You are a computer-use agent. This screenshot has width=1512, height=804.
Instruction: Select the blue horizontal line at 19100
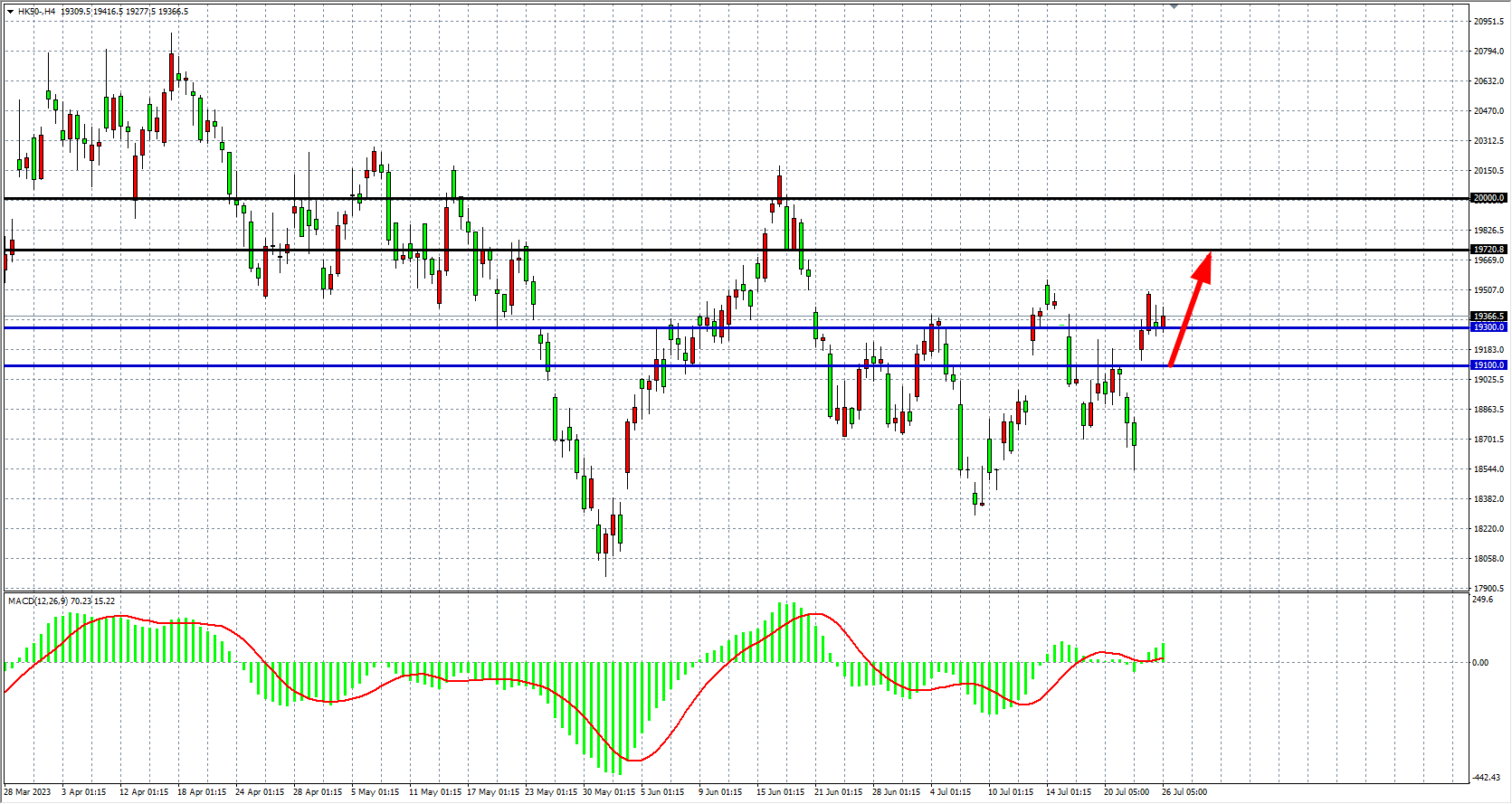click(452, 365)
